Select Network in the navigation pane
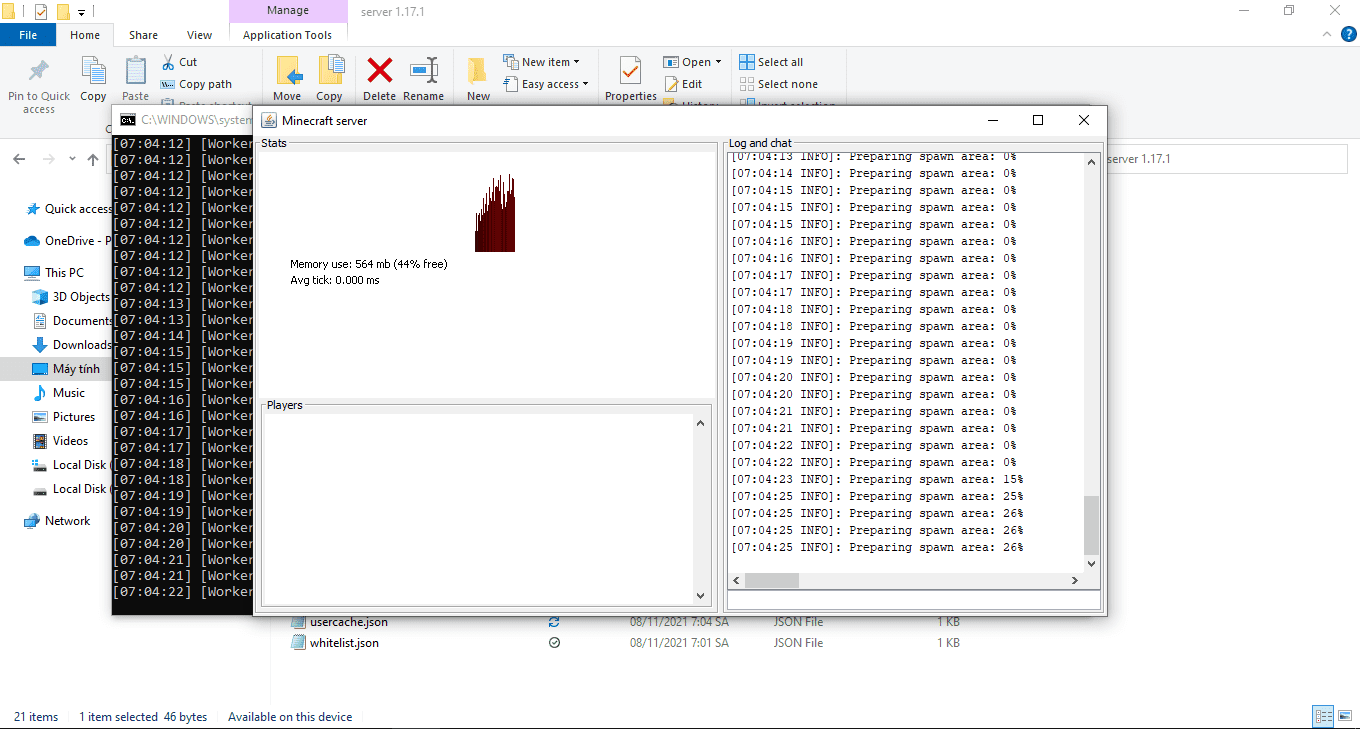 (x=57, y=521)
